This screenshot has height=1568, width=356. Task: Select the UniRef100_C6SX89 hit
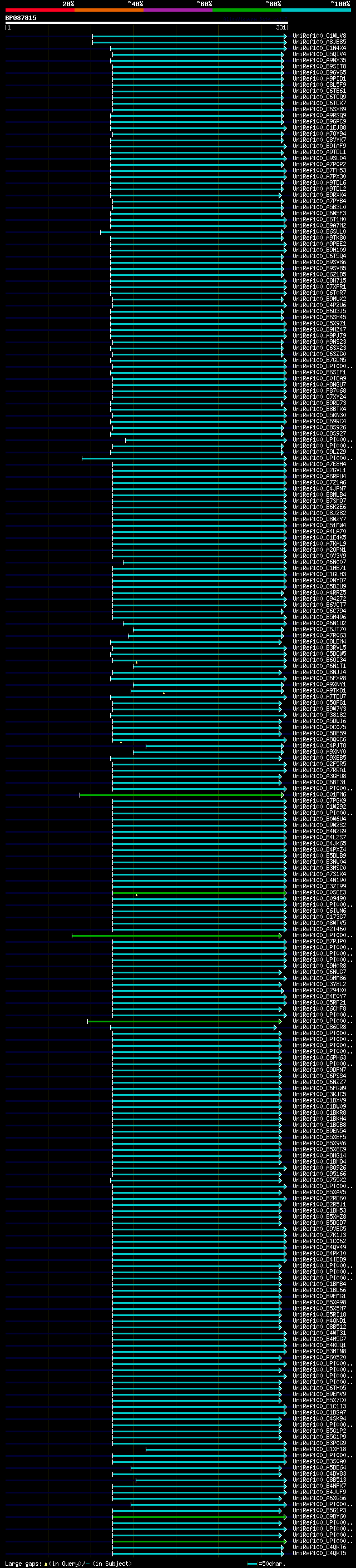(x=319, y=110)
